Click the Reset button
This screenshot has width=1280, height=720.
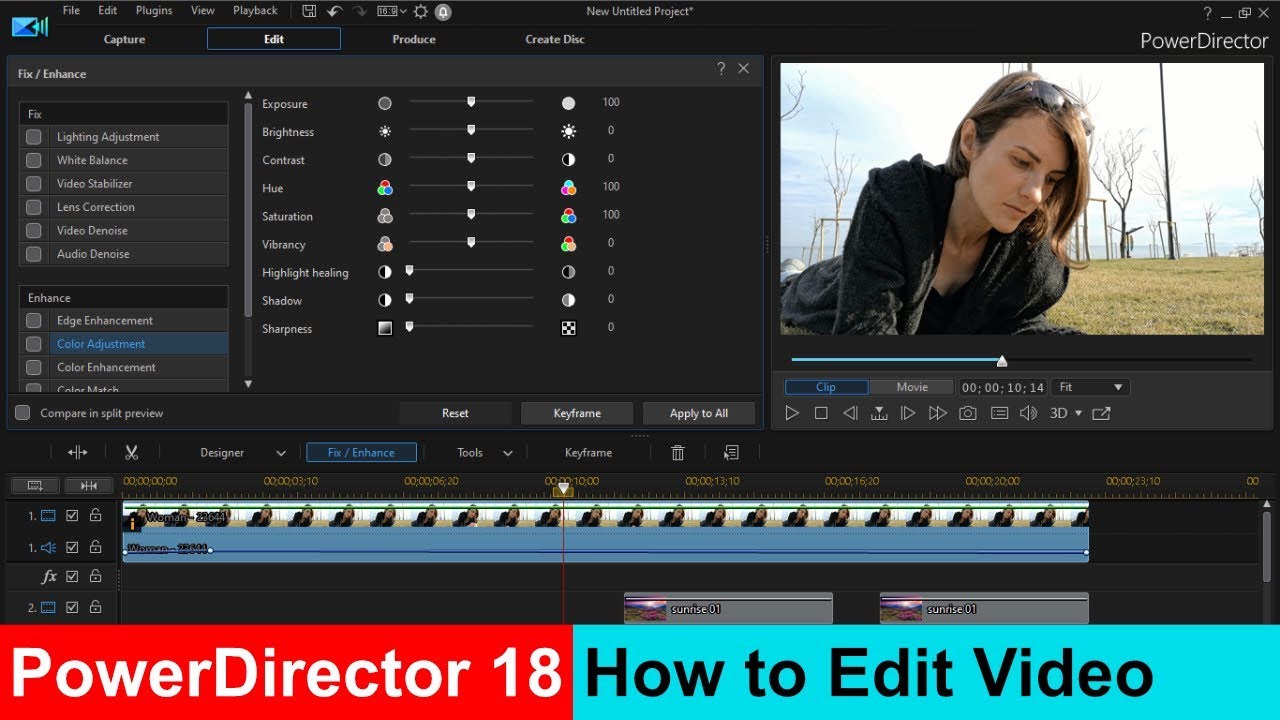[455, 414]
